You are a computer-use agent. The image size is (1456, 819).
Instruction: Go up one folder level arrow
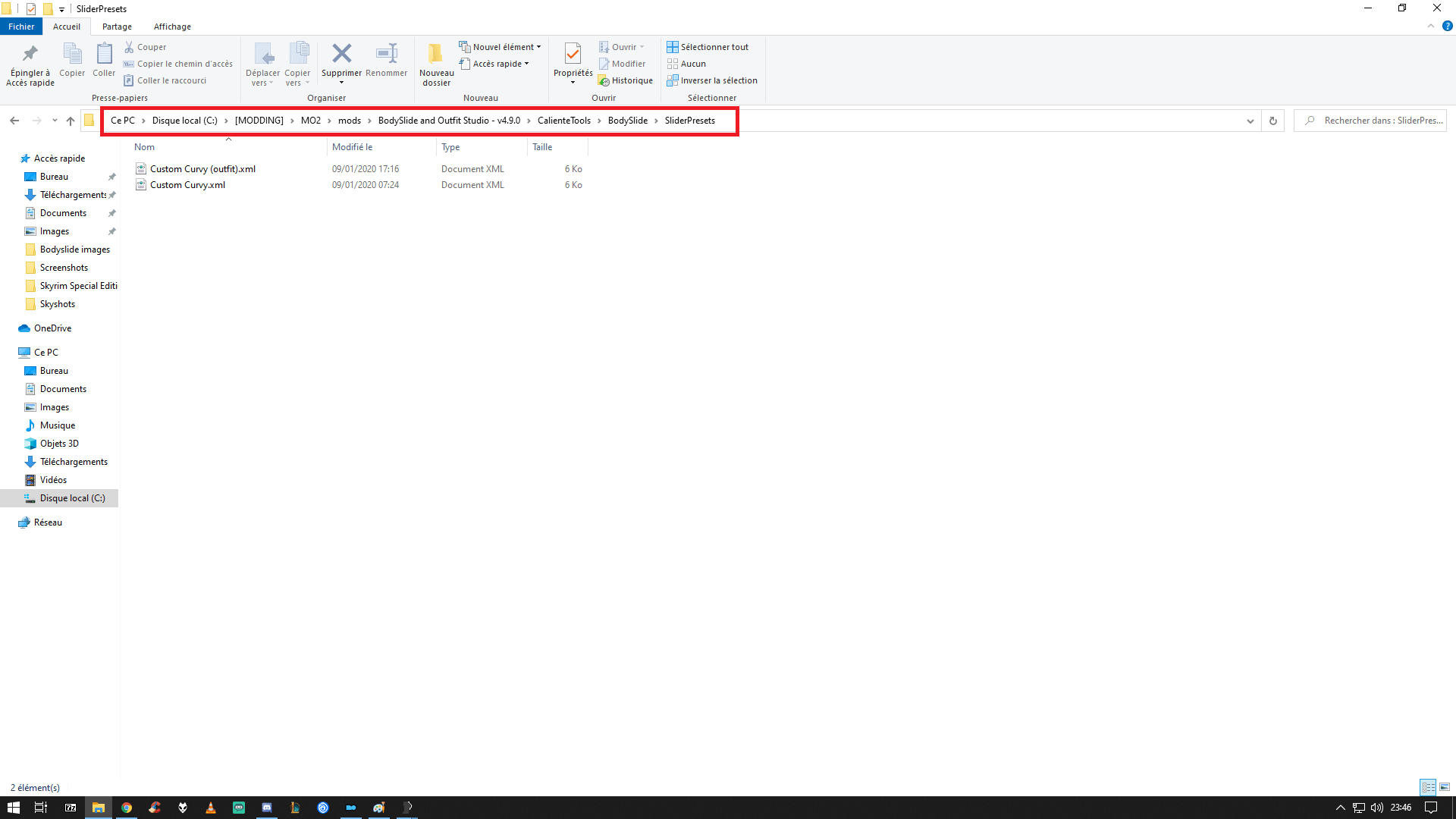point(71,121)
